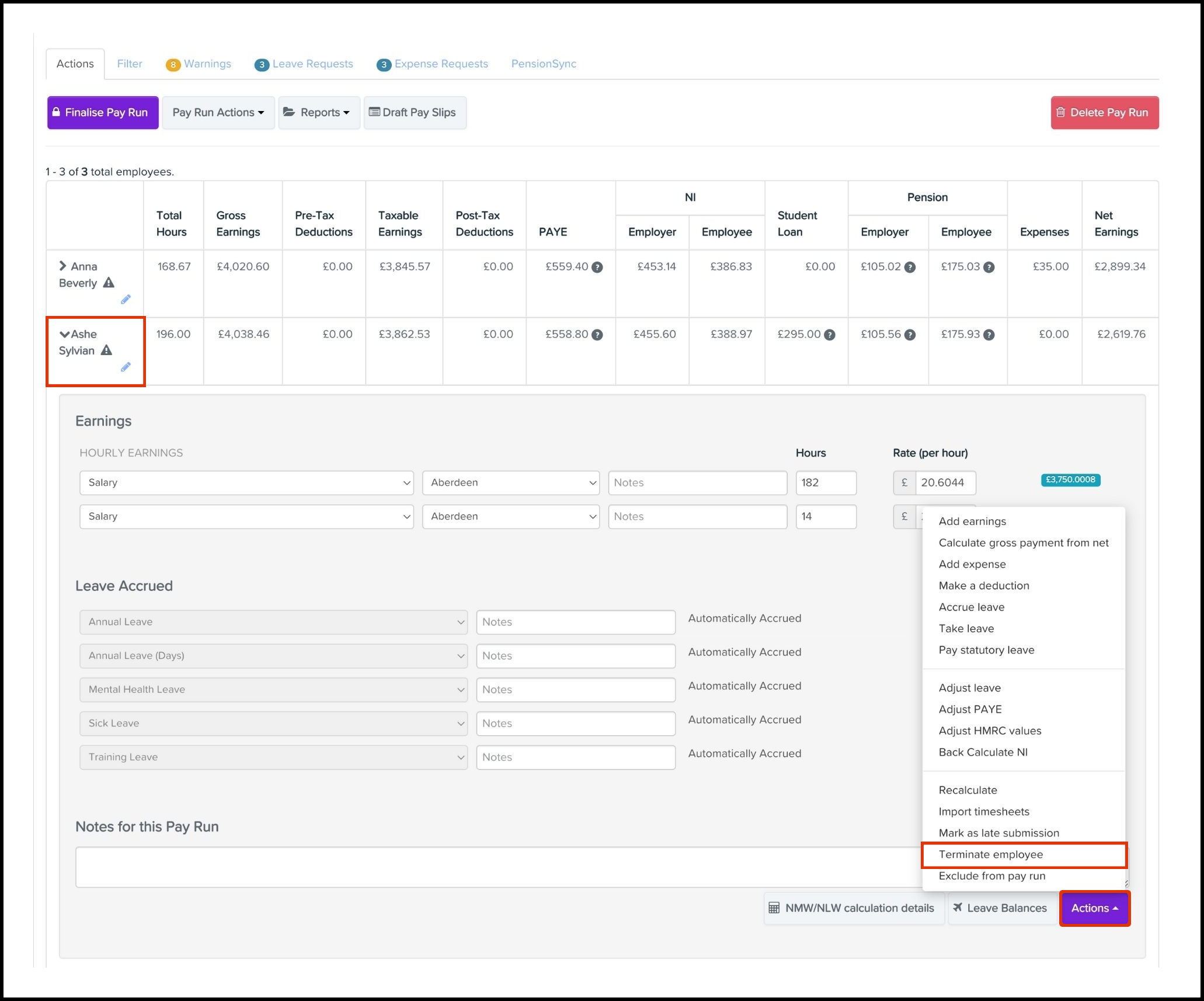Click pencil edit icon under Ashe Sylvian
The image size is (1204, 1001).
point(126,367)
